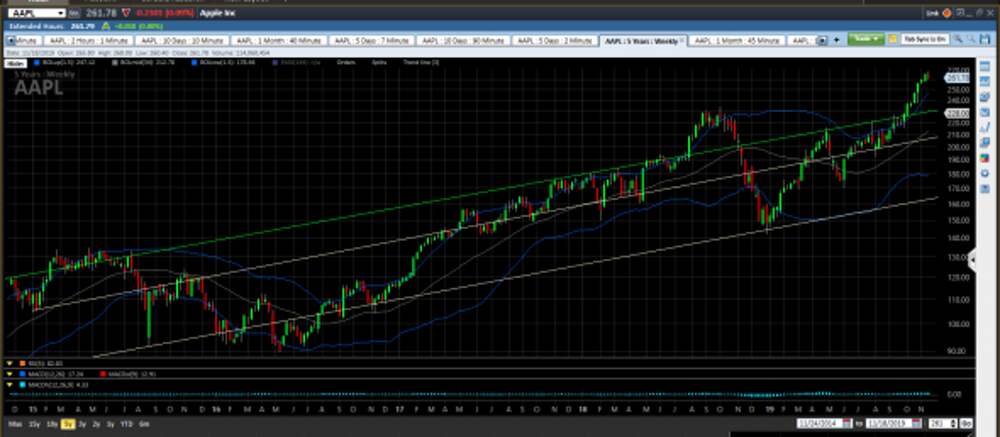
Task: Open the green Trade dropdown button
Action: tap(865, 40)
